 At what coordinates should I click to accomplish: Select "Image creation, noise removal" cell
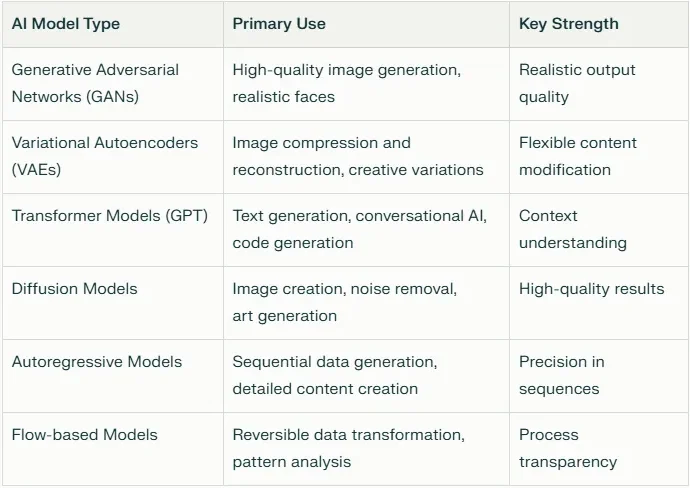click(x=345, y=302)
